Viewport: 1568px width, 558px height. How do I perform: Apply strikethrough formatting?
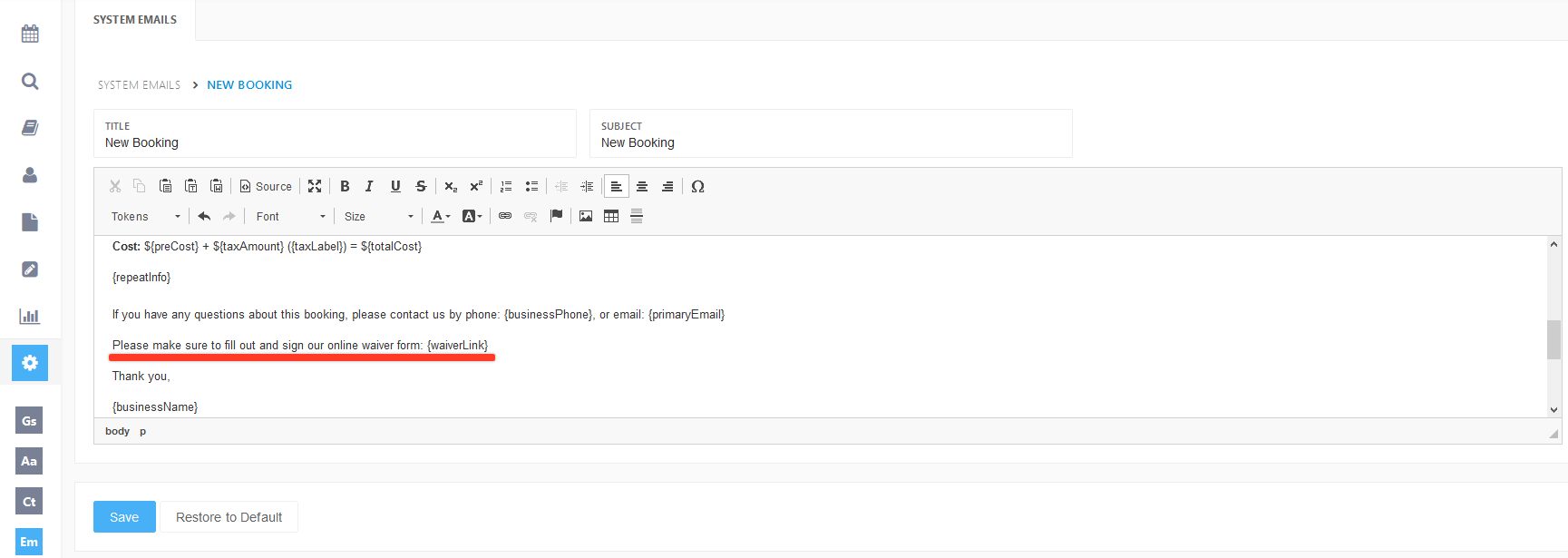point(421,186)
